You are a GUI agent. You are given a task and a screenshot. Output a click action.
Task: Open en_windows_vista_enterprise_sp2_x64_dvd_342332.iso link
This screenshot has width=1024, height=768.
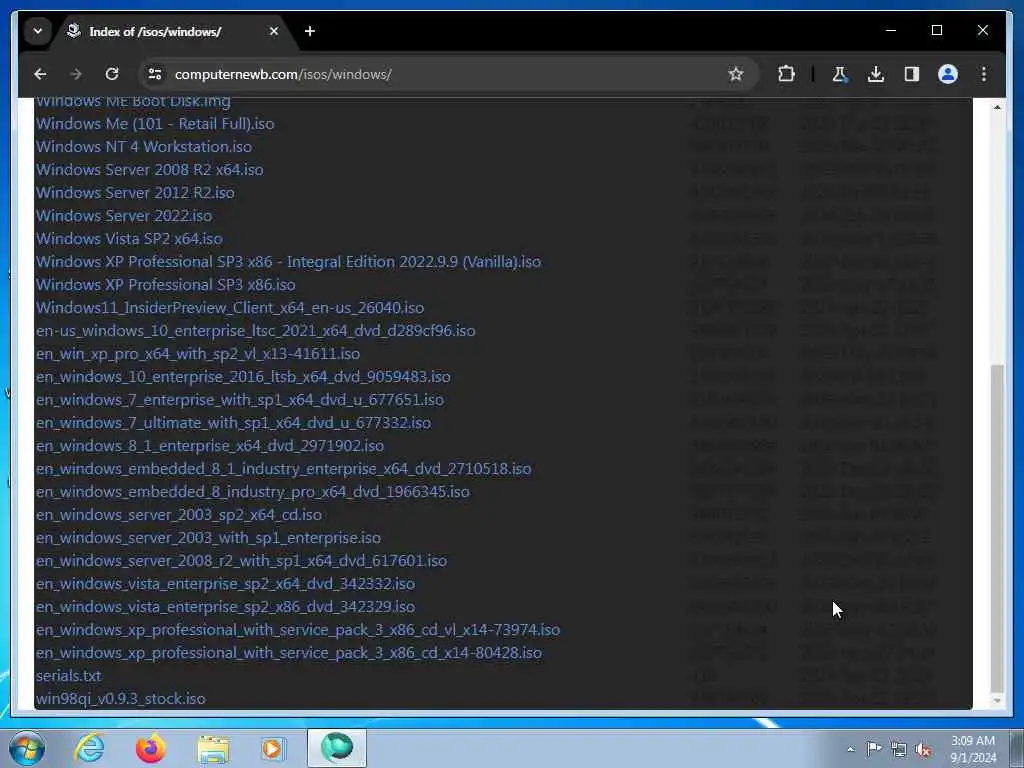(x=225, y=583)
